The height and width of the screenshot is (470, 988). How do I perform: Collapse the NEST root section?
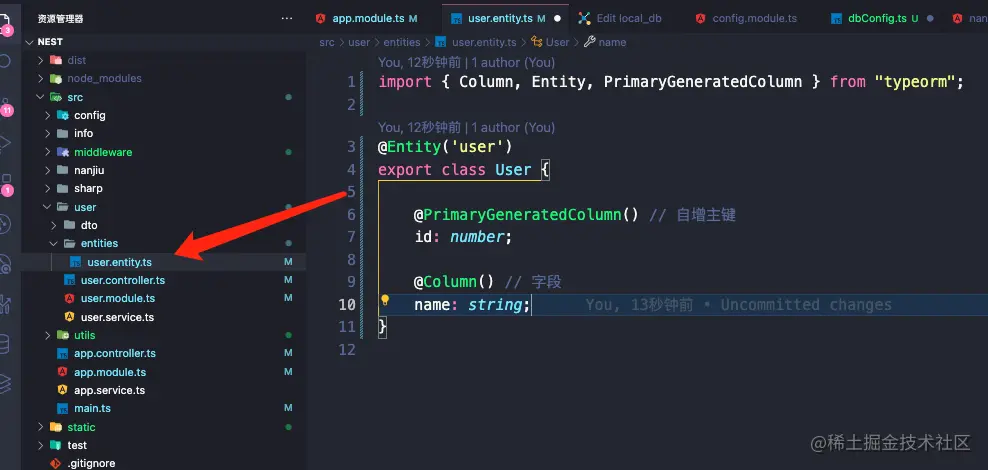[30, 42]
